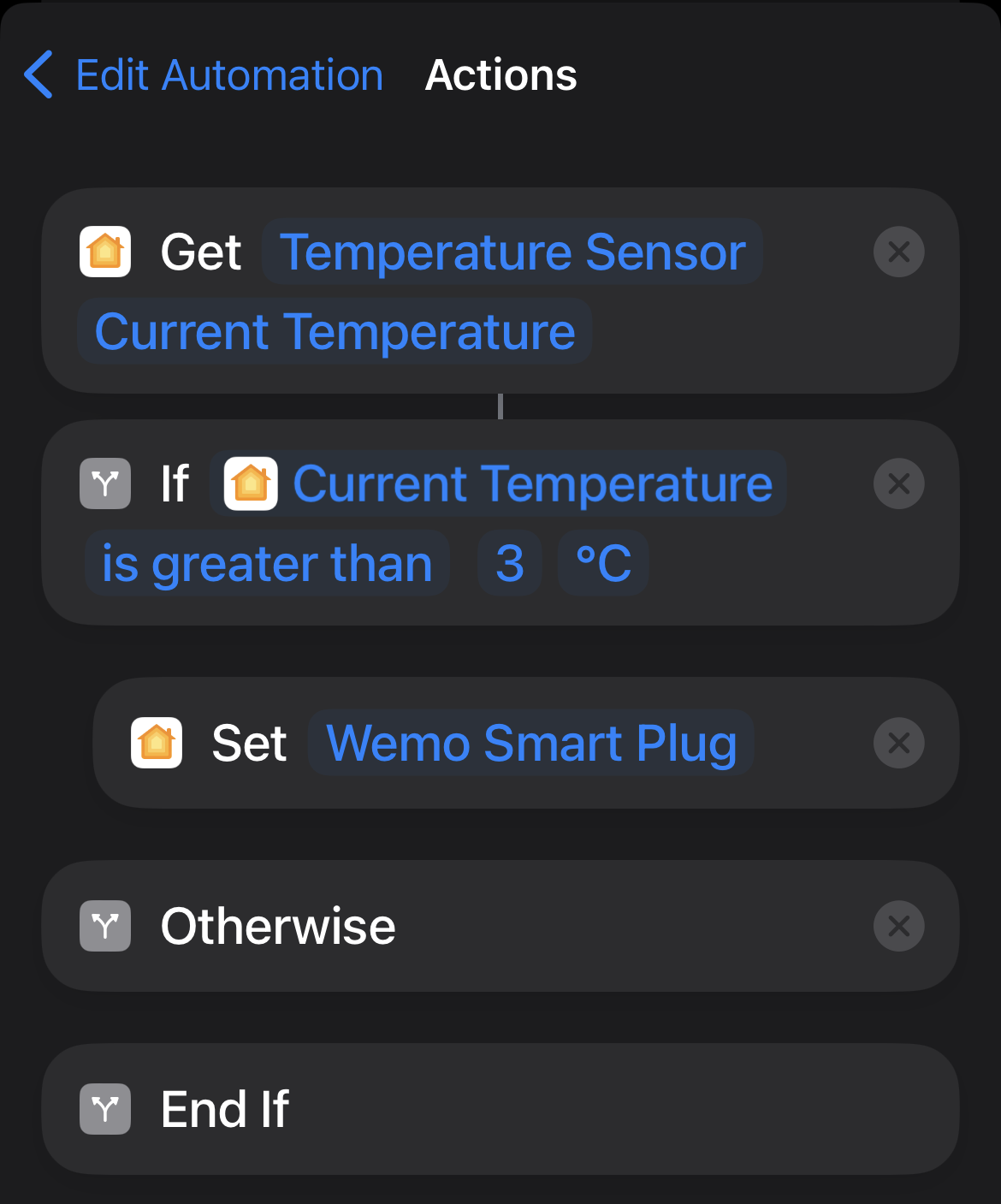Tap the branch icon beside End If
This screenshot has width=1001, height=1204.
click(105, 1109)
